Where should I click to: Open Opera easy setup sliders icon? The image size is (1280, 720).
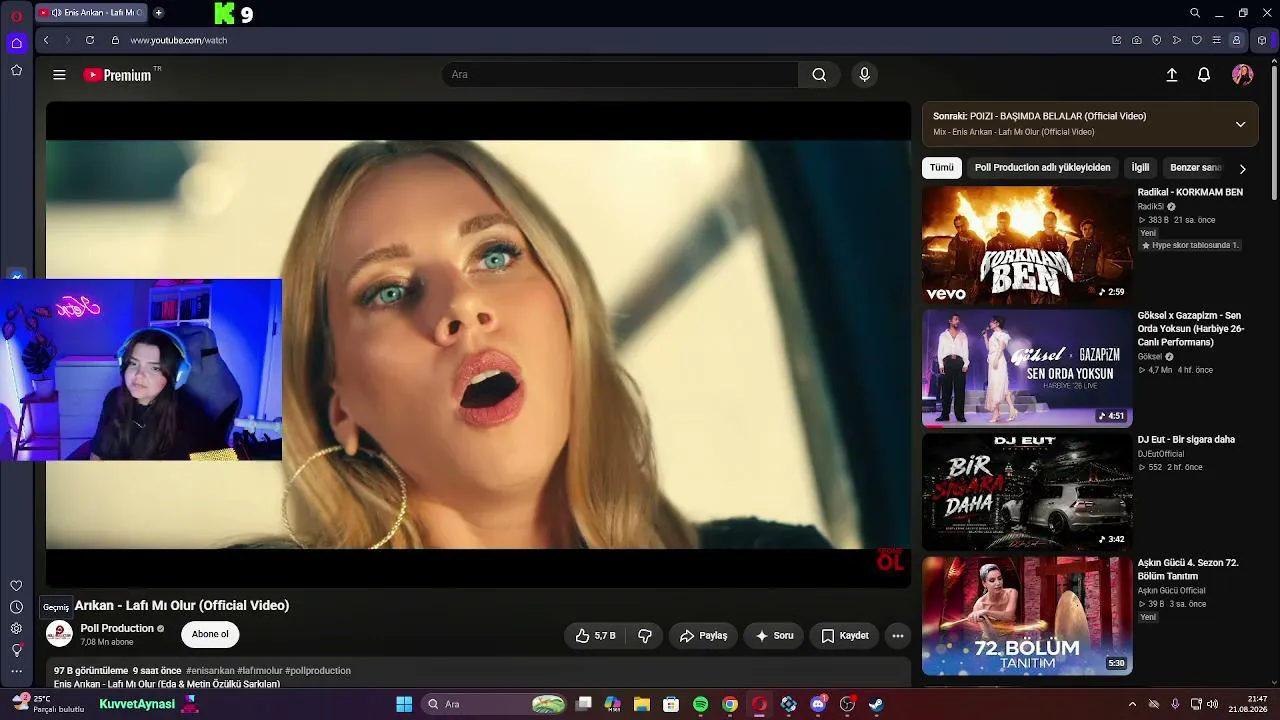pyautogui.click(x=1216, y=40)
